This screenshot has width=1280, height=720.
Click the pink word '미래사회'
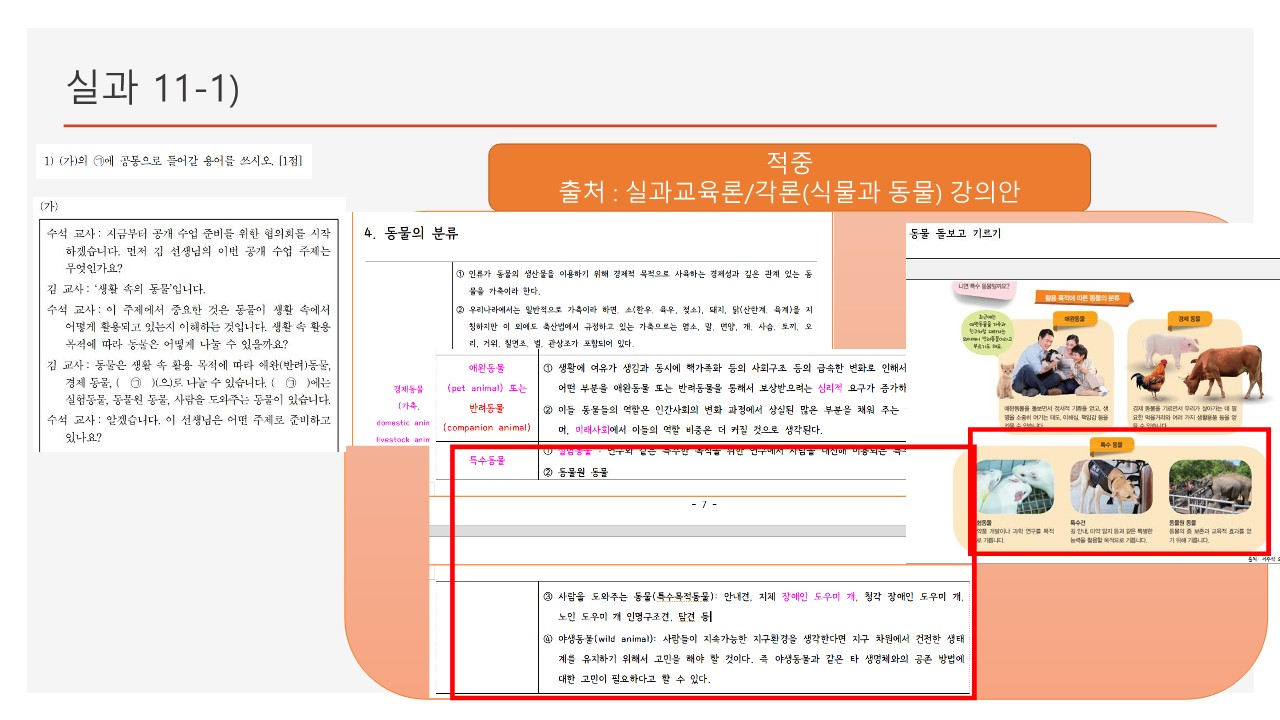(593, 430)
